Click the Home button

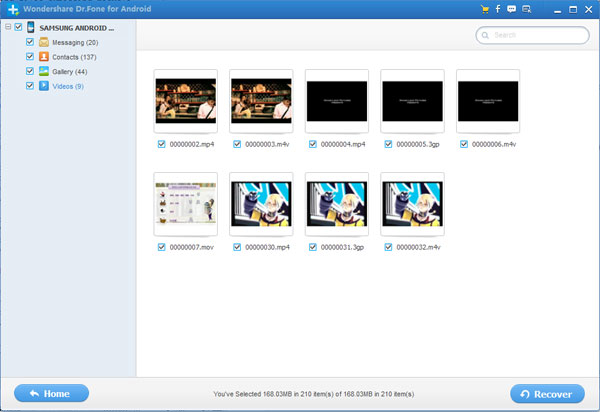tap(51, 393)
